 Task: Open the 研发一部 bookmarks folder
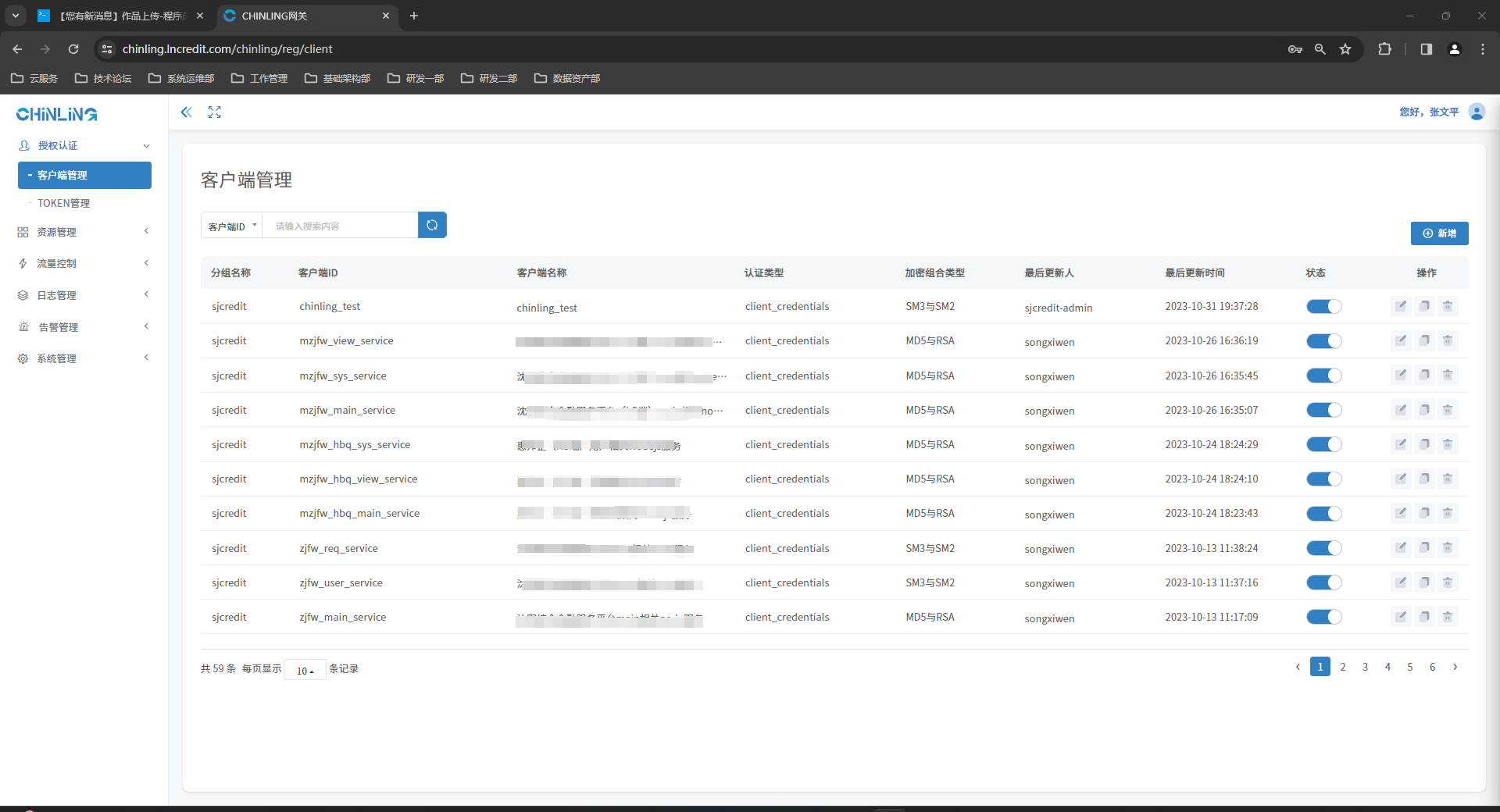(416, 78)
